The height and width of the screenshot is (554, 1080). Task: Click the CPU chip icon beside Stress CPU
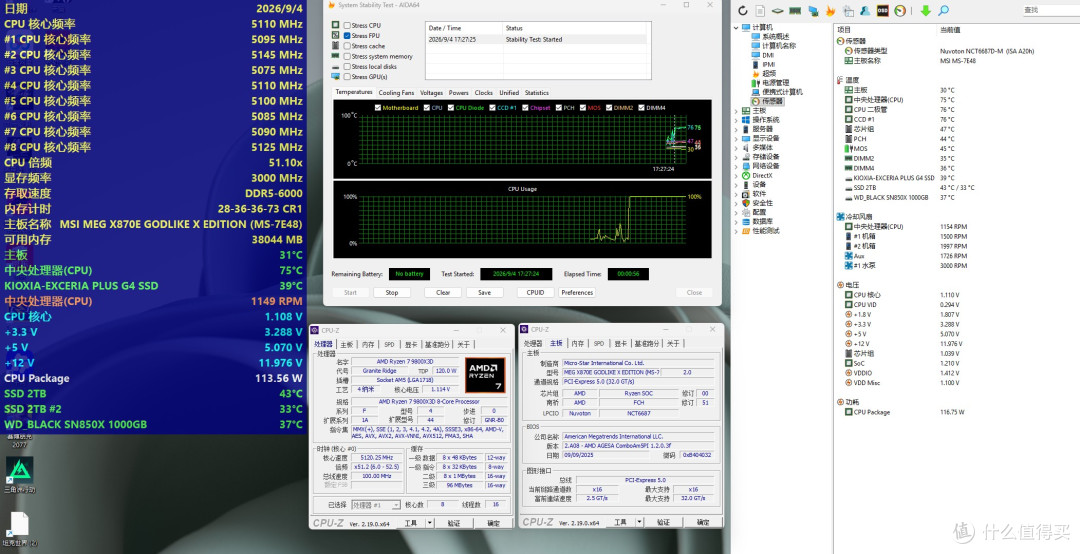(x=335, y=25)
